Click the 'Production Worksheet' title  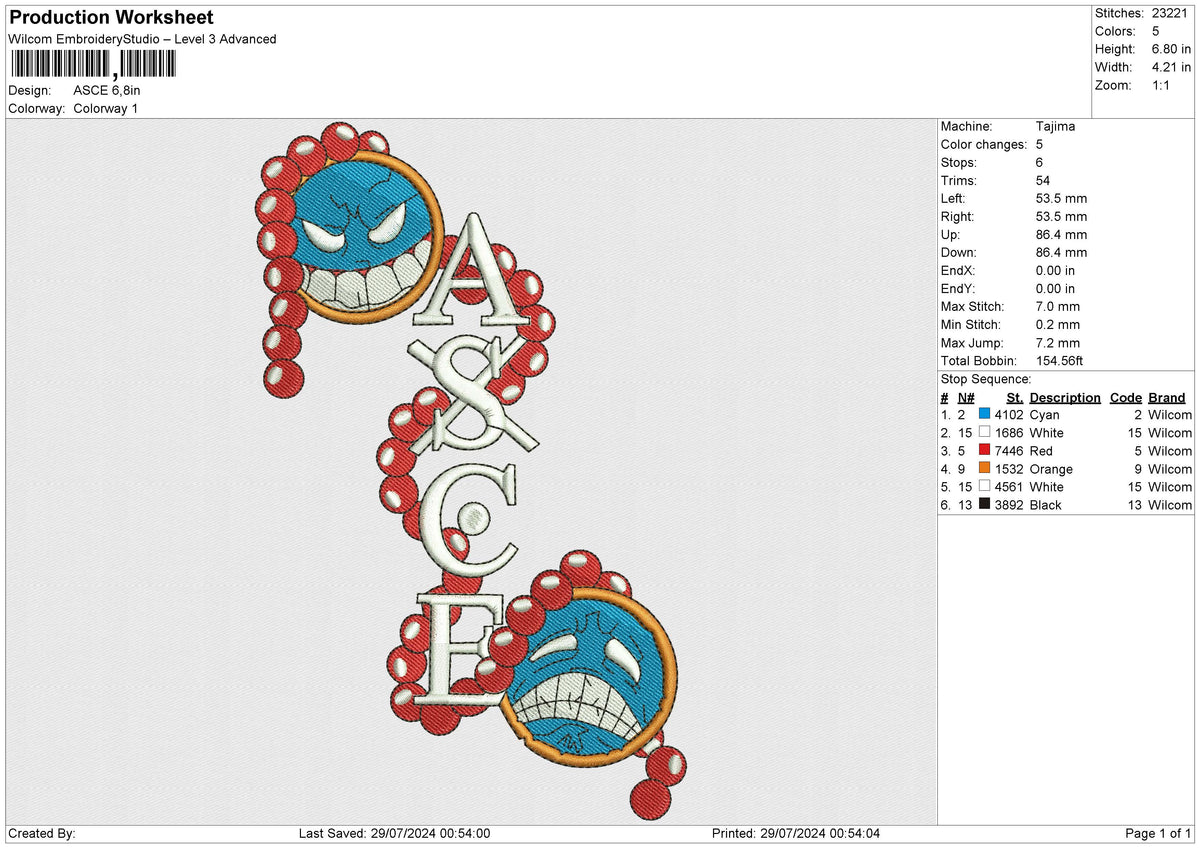coord(111,18)
